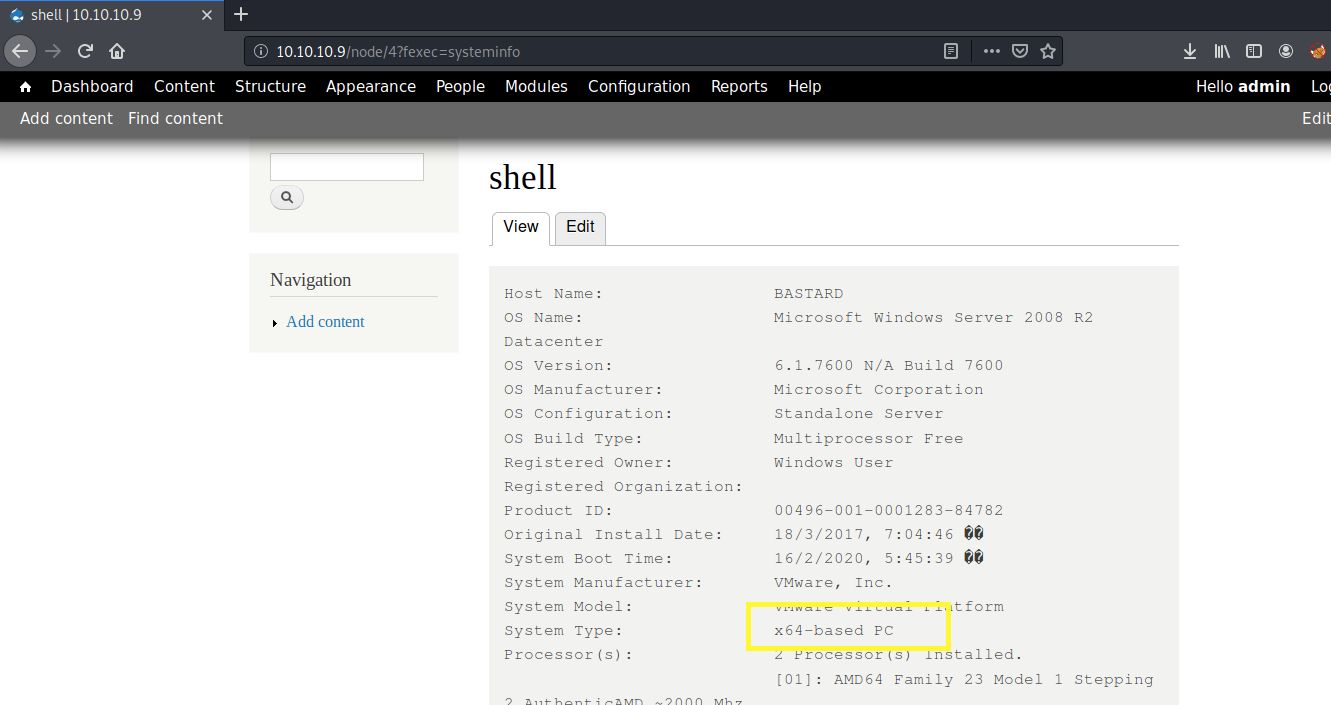Select the View tab
The width and height of the screenshot is (1331, 705).
520,227
